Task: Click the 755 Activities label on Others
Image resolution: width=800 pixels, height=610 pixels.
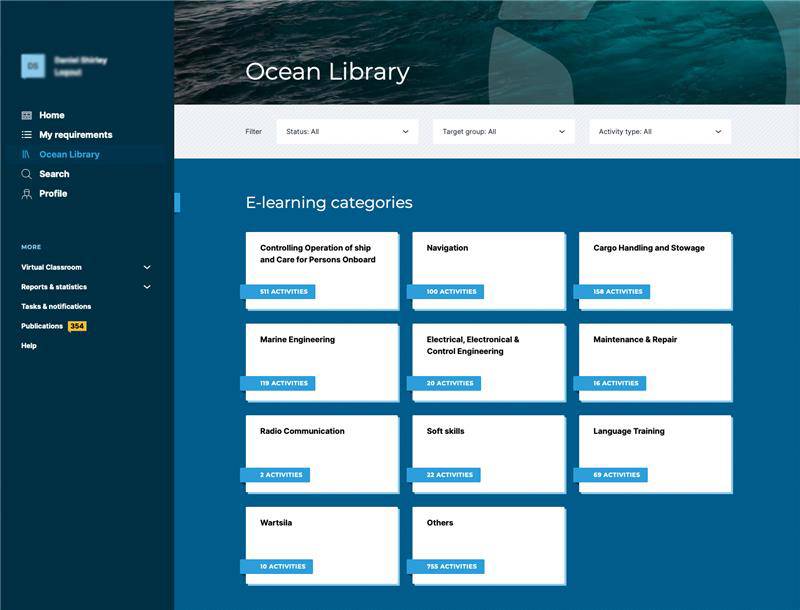Action: 446,567
